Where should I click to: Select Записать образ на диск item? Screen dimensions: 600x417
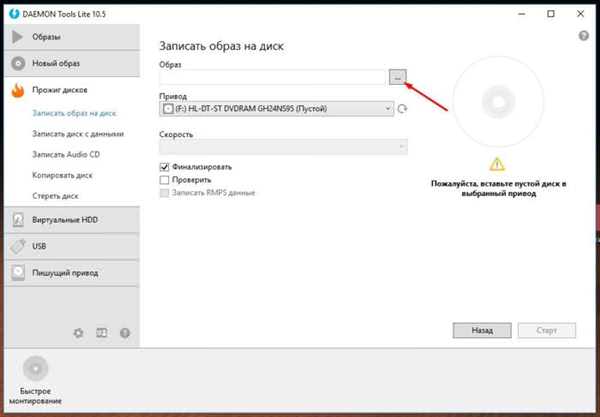click(74, 113)
